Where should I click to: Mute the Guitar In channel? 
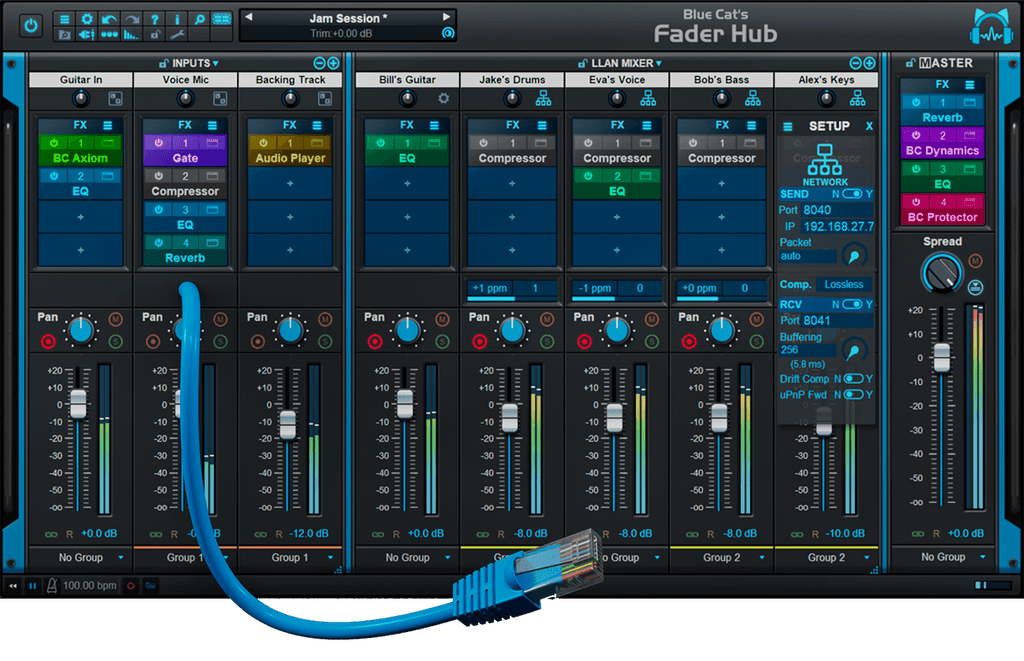coord(116,319)
